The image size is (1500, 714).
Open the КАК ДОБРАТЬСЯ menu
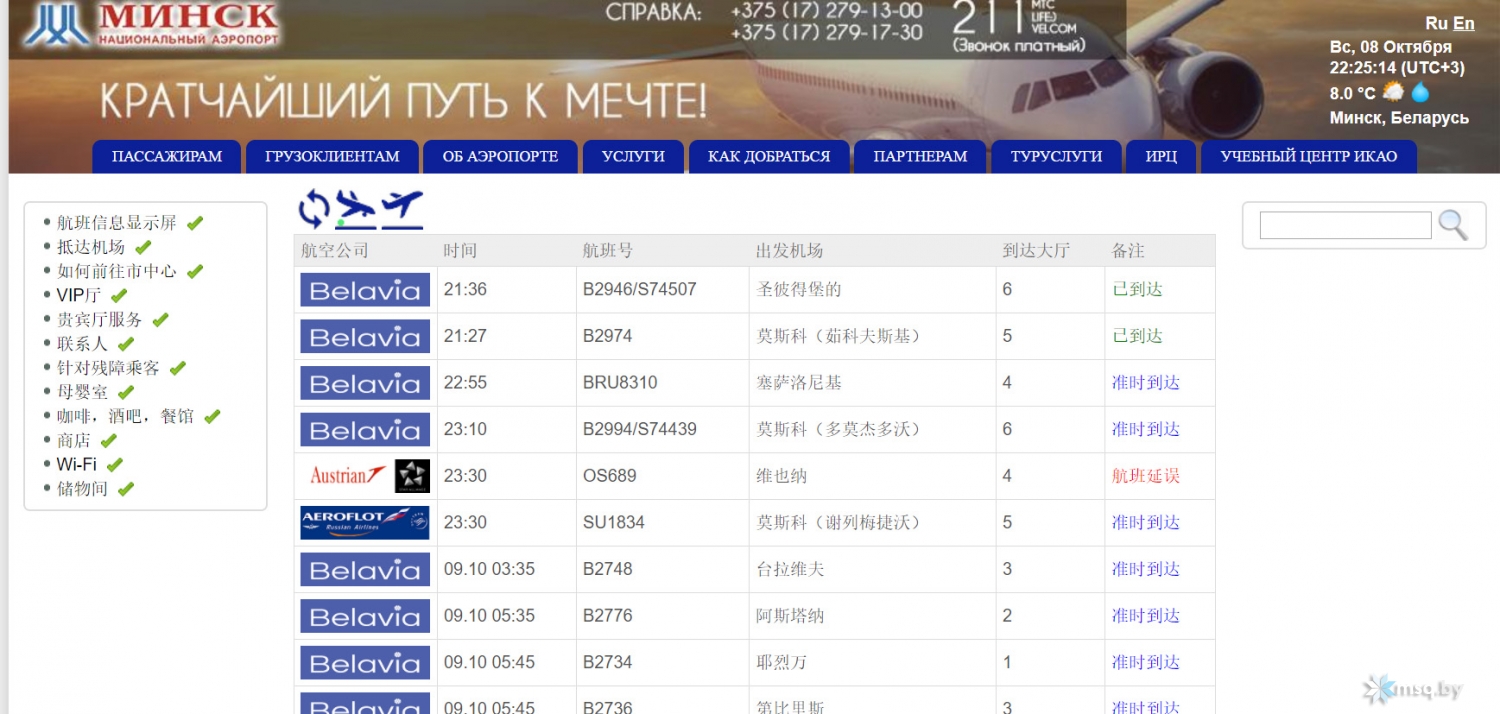tap(769, 157)
